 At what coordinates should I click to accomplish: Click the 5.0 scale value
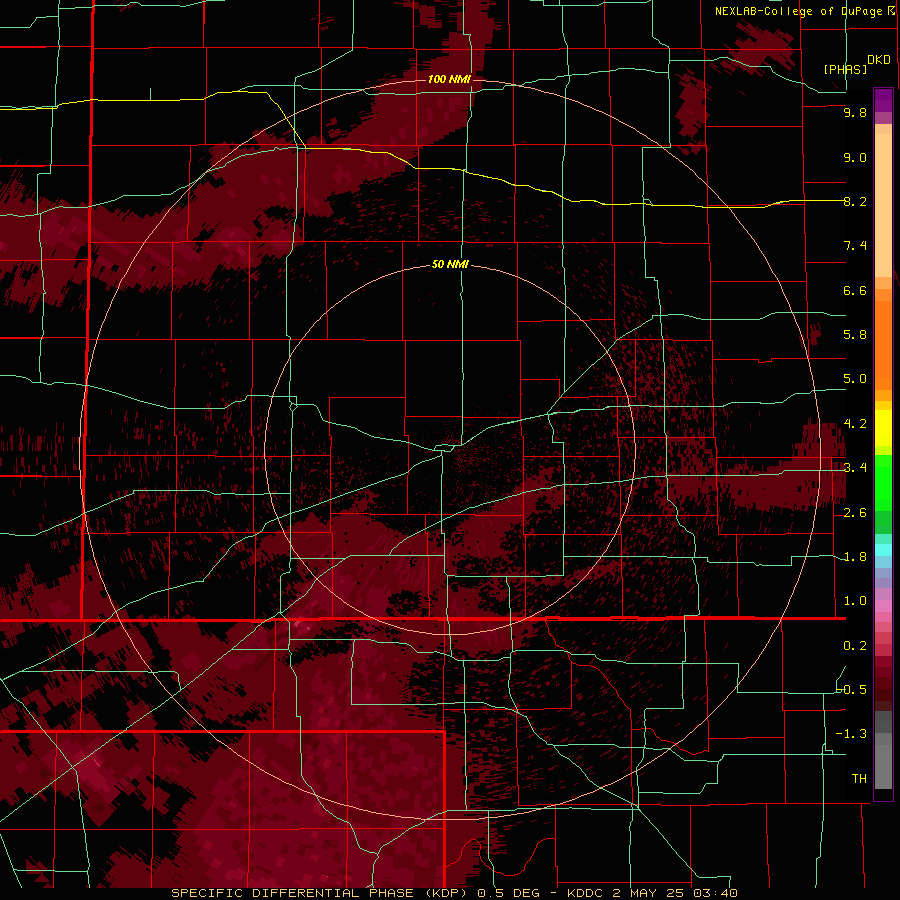(x=855, y=379)
